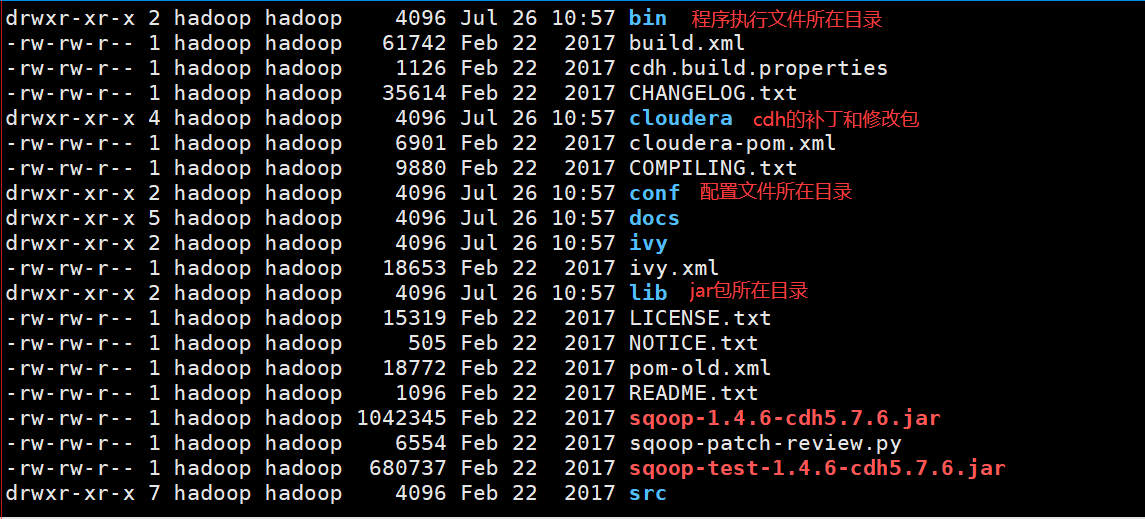Click file size 505 of NOTICE.txt
Screen dimensions: 1145x519
pos(427,342)
